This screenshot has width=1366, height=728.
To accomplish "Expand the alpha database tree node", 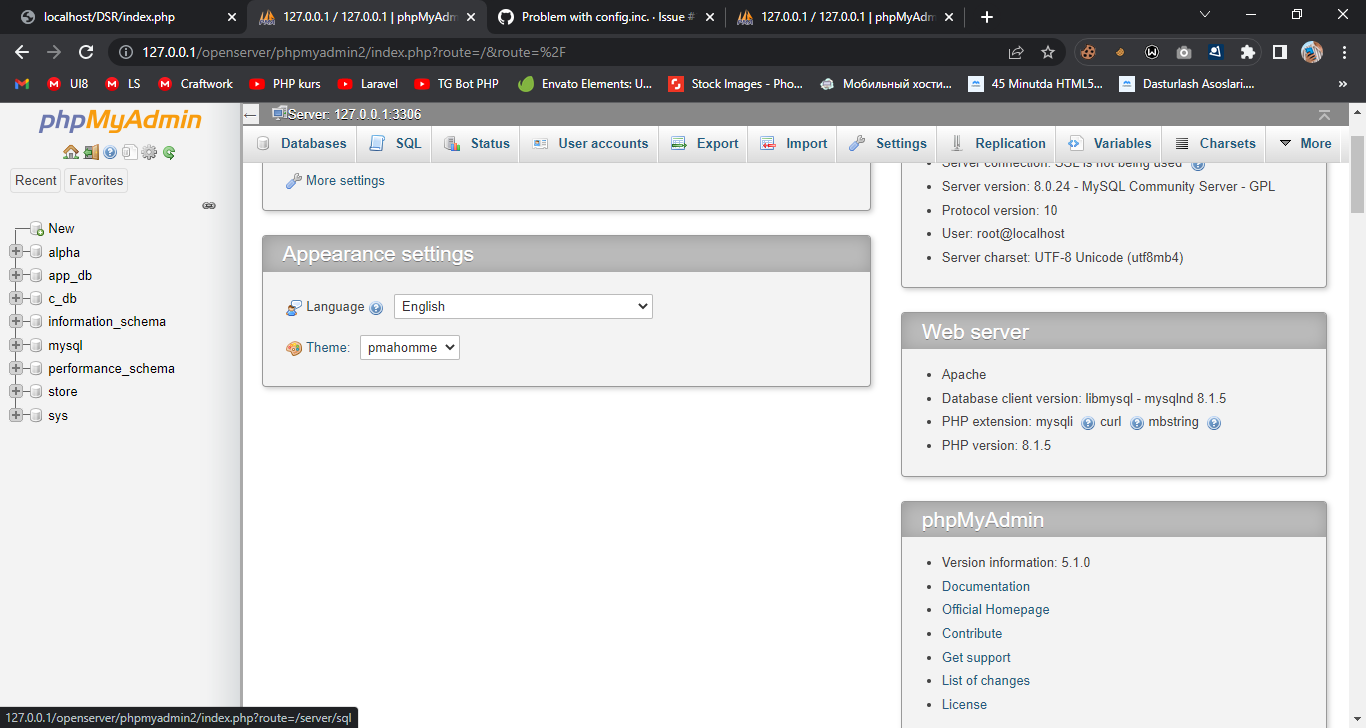I will coord(16,252).
